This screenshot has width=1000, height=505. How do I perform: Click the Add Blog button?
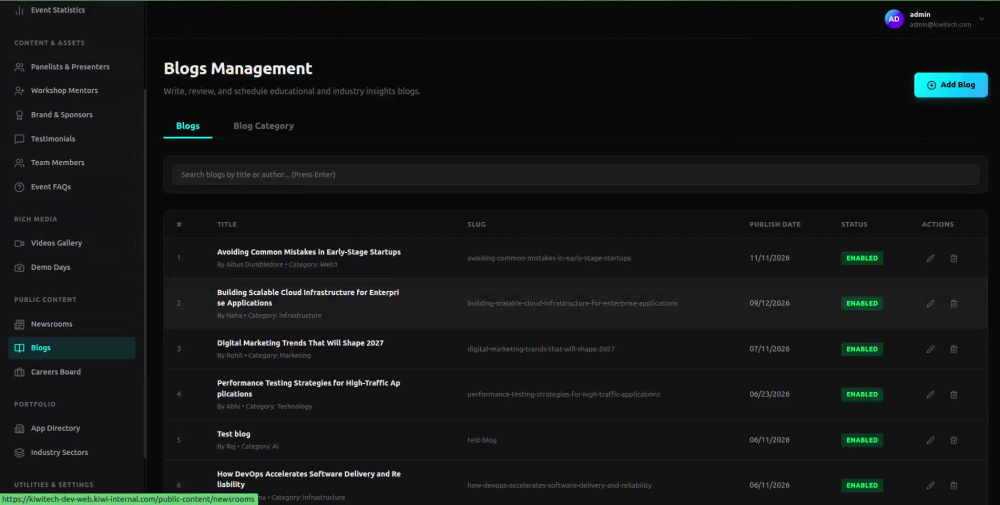pyautogui.click(x=950, y=85)
